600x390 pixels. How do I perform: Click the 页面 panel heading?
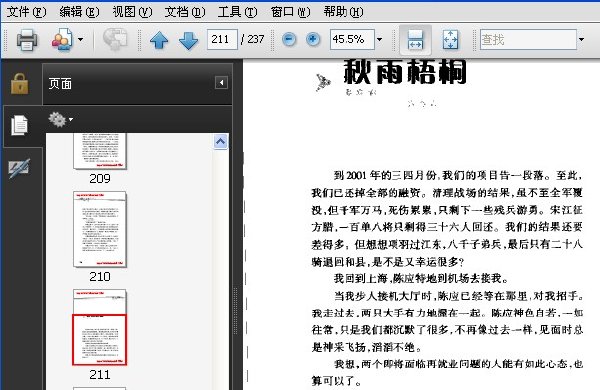click(x=60, y=84)
